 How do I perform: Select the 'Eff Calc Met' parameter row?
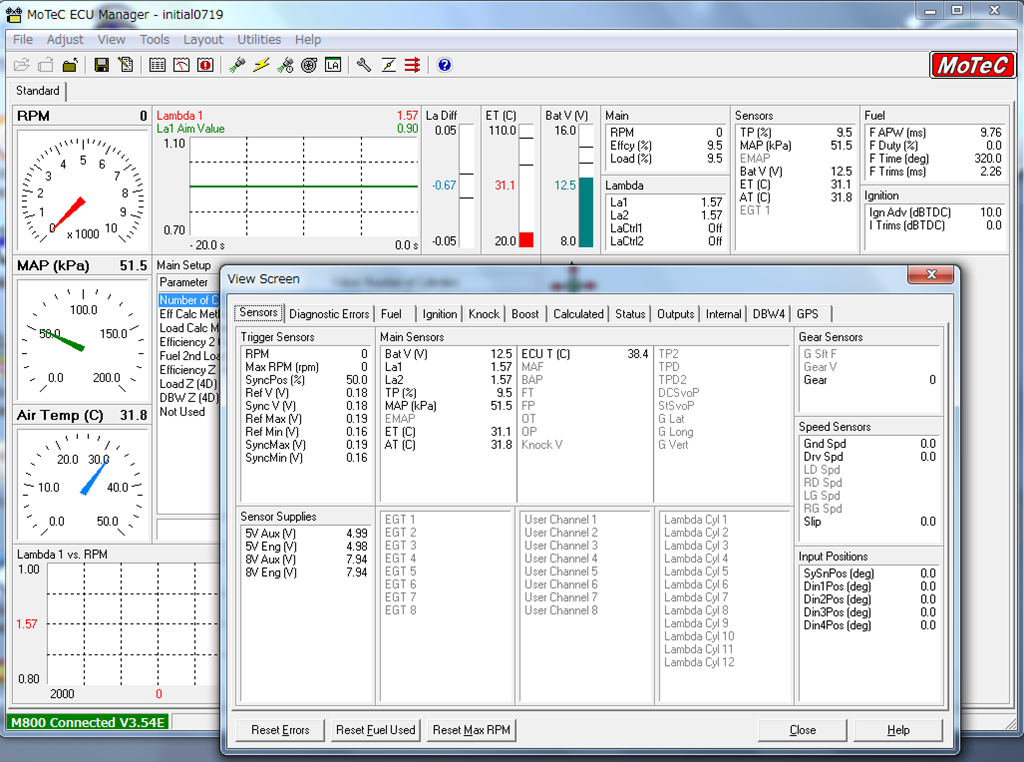pyautogui.click(x=189, y=314)
